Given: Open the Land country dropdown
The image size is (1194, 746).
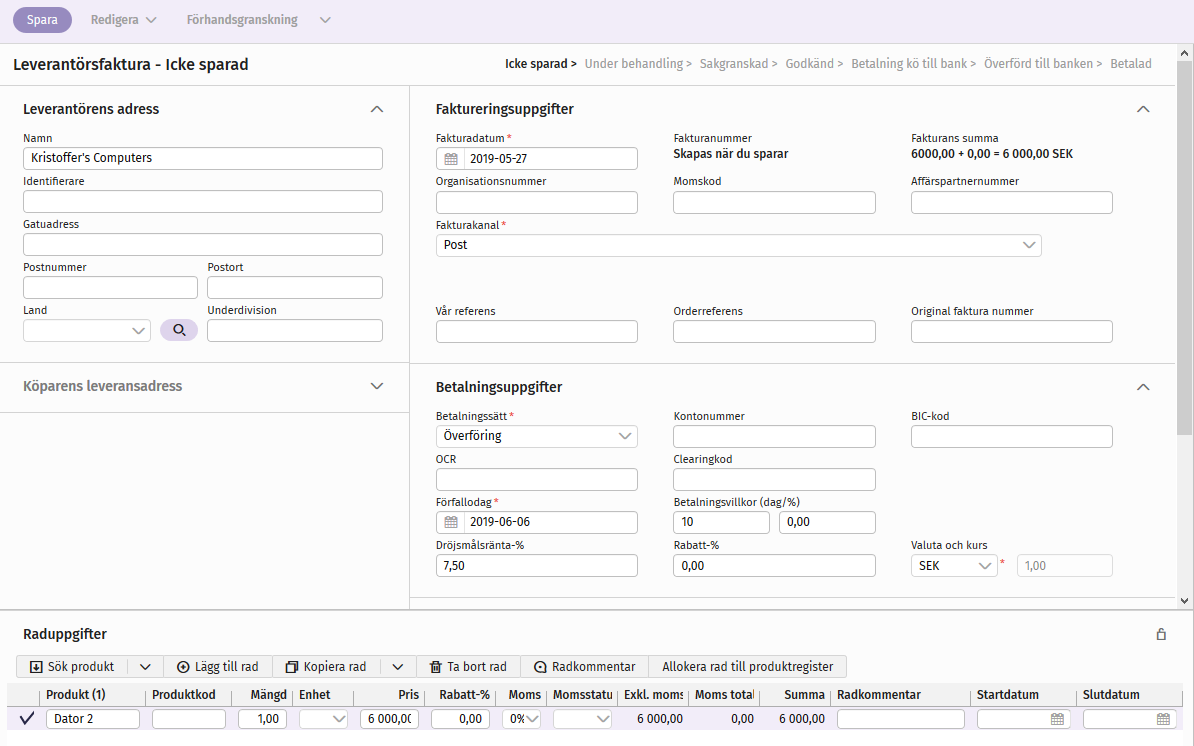Looking at the screenshot, I should point(87,330).
